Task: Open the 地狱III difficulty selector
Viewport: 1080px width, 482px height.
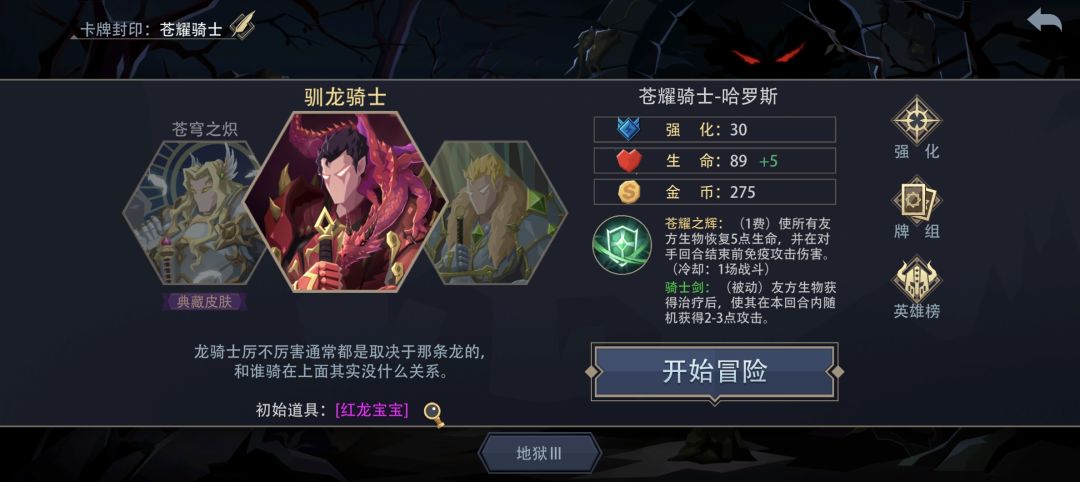Action: [540, 453]
